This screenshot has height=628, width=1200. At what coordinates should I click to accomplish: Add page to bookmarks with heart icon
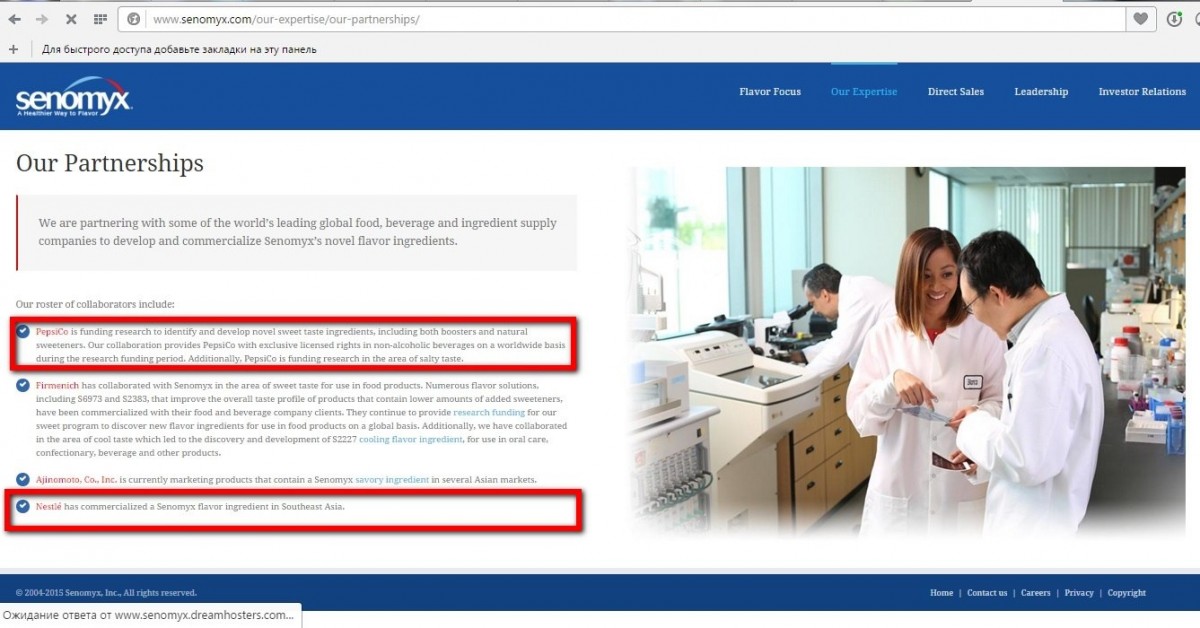click(x=1139, y=19)
